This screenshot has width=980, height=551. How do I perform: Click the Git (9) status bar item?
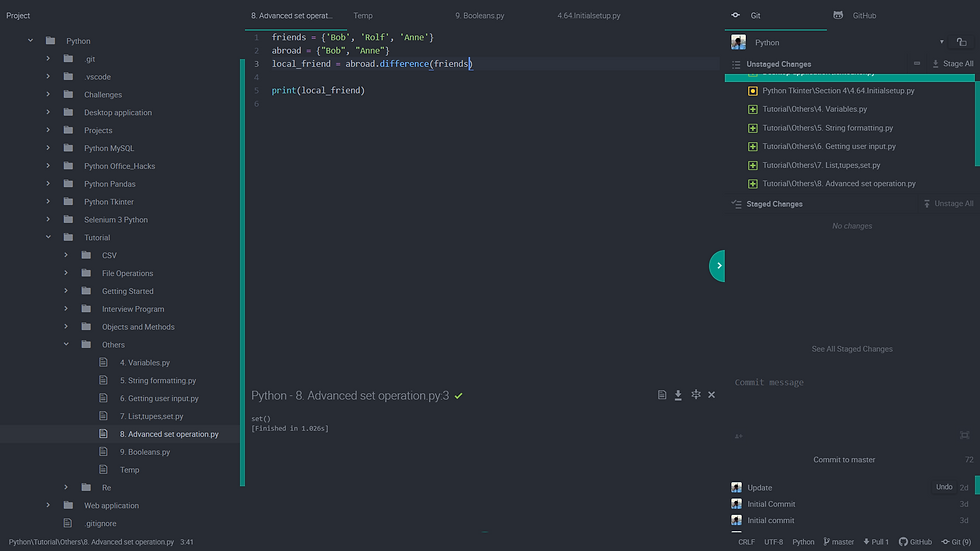pyautogui.click(x=956, y=542)
